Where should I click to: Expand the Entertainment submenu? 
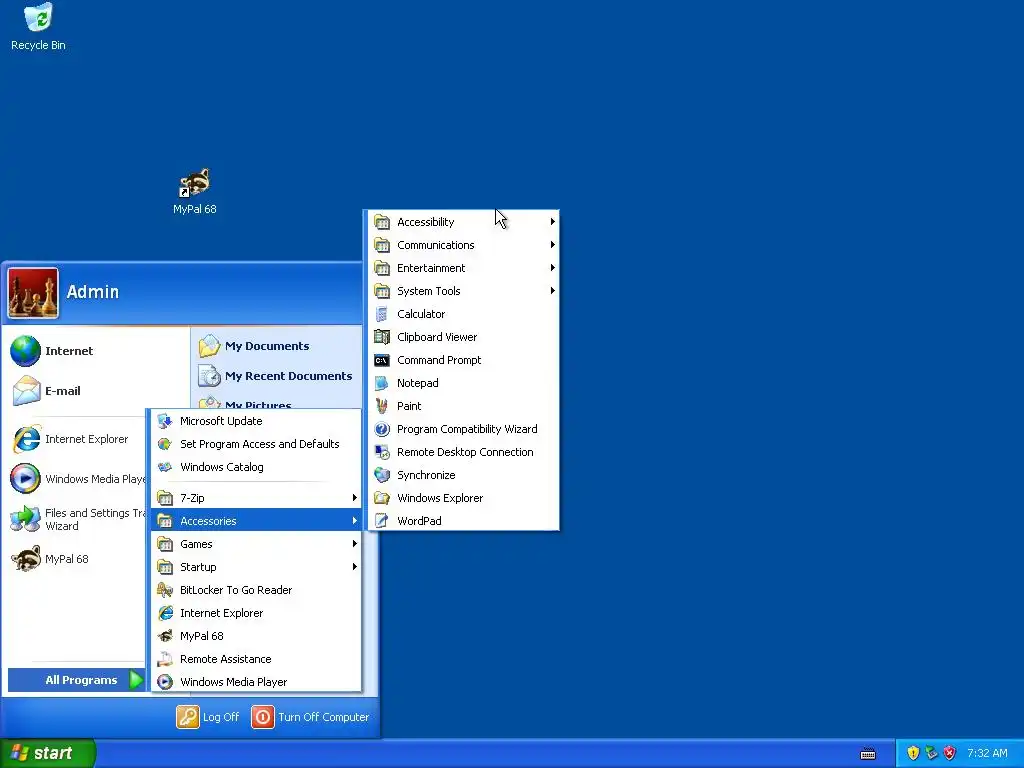coord(464,268)
